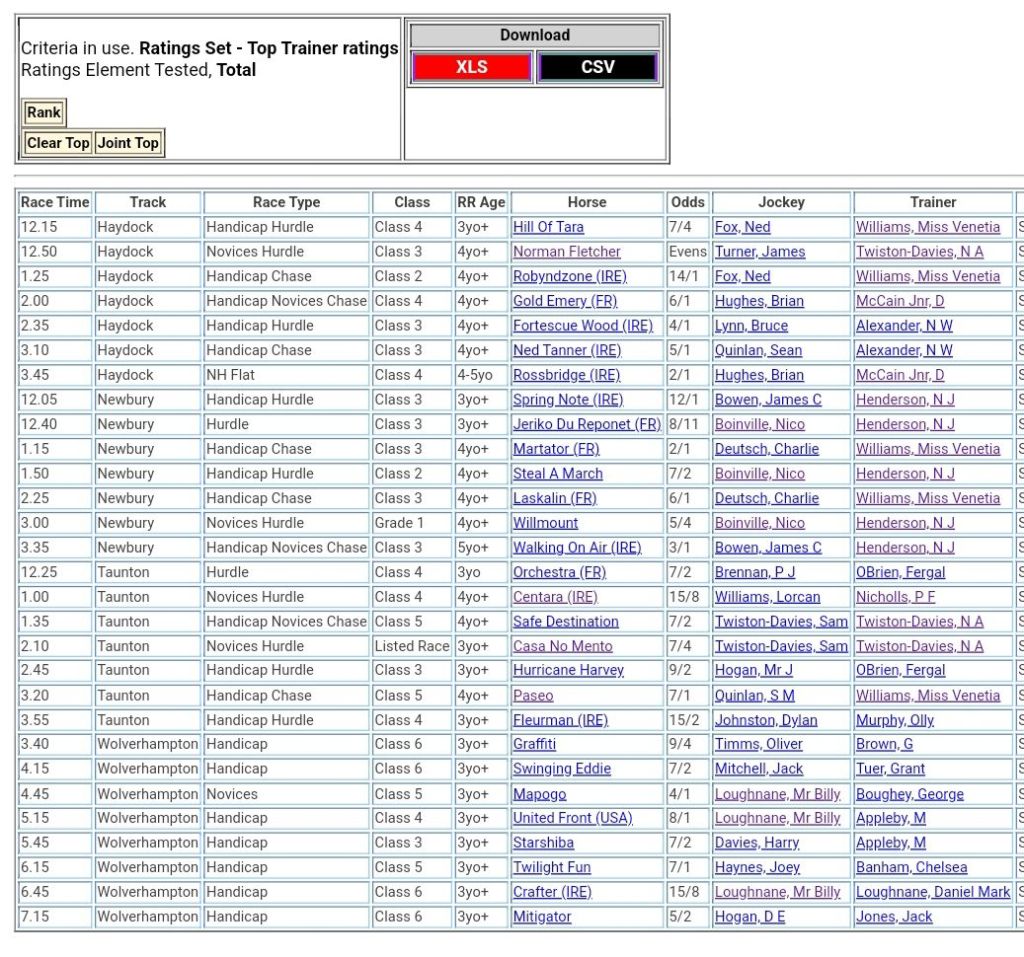
Task: Open trainer Loughnane, Daniel Mark
Action: point(932,892)
